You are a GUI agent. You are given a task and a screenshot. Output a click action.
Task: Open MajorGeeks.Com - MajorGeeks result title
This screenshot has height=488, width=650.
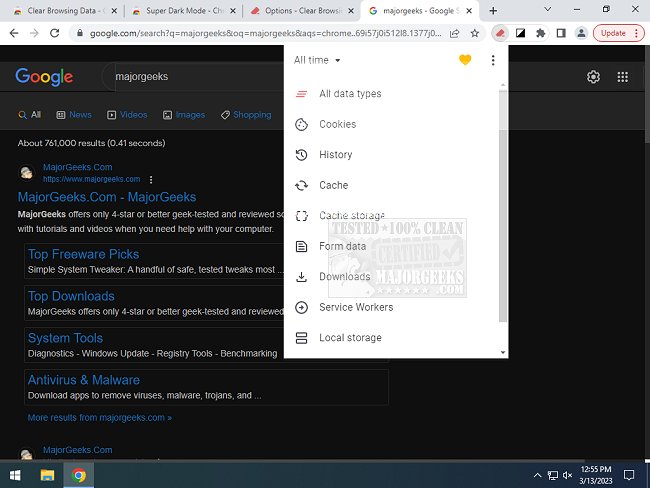[x=107, y=197]
